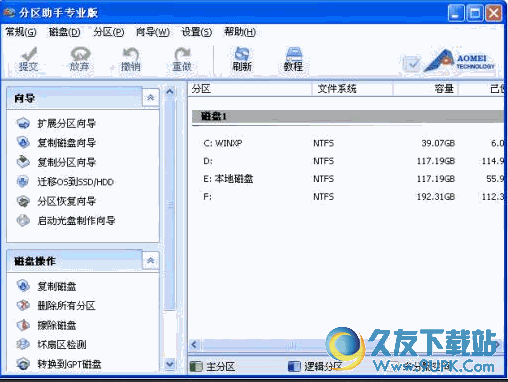Select partition row F:
The height and width of the screenshot is (382, 508).
tap(348, 197)
